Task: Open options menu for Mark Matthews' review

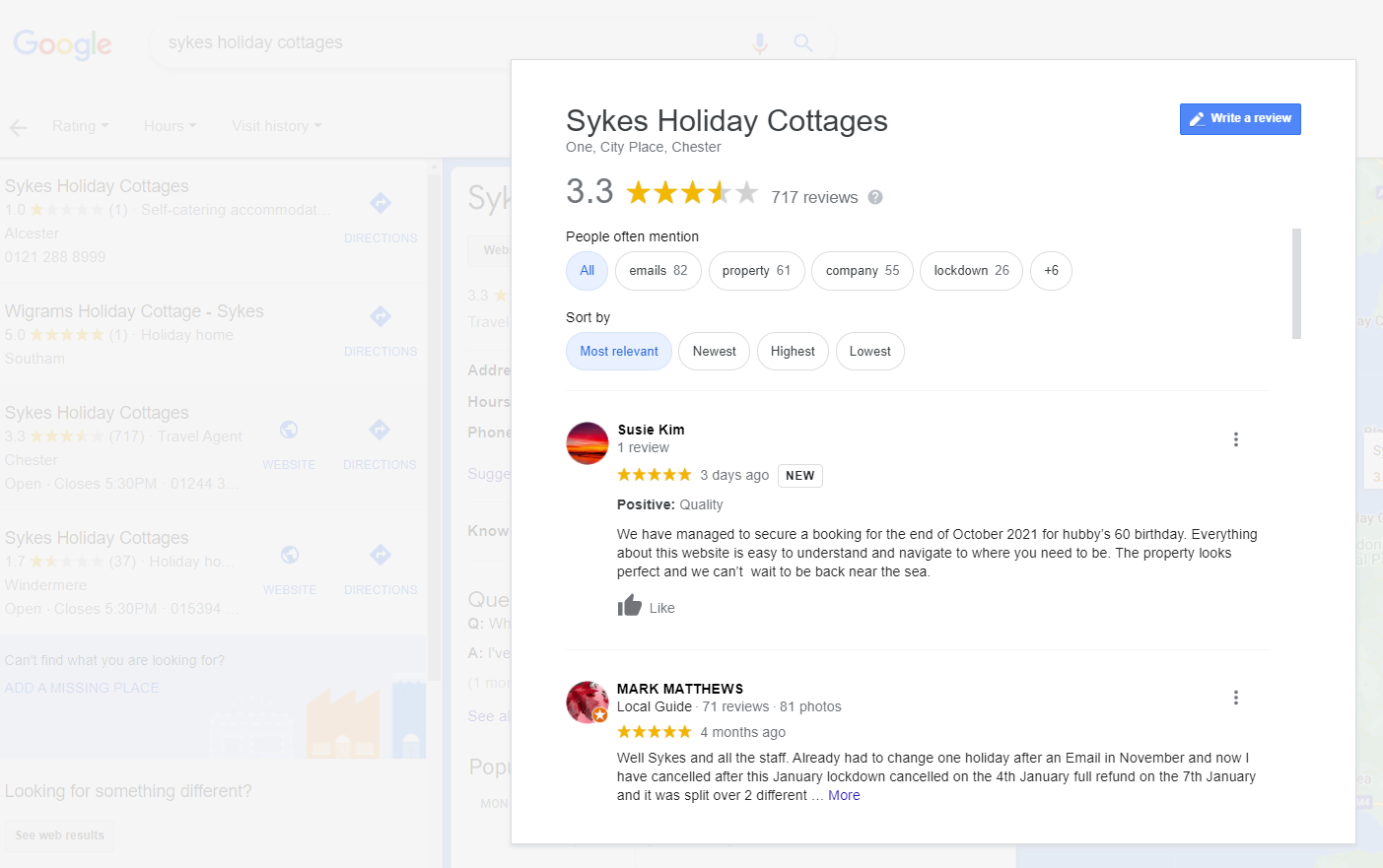Action: point(1235,698)
